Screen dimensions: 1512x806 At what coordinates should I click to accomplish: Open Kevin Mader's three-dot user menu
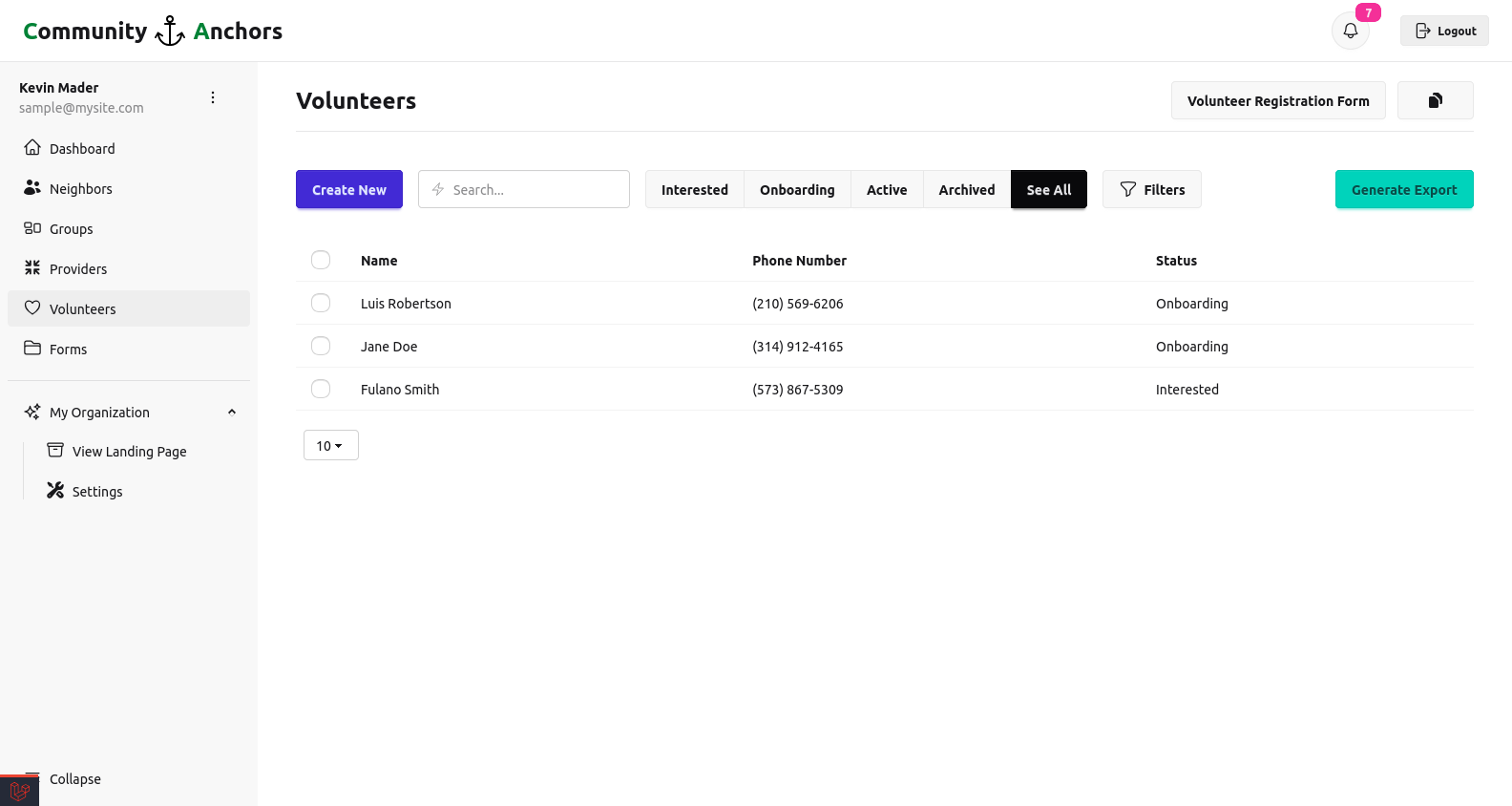213,97
